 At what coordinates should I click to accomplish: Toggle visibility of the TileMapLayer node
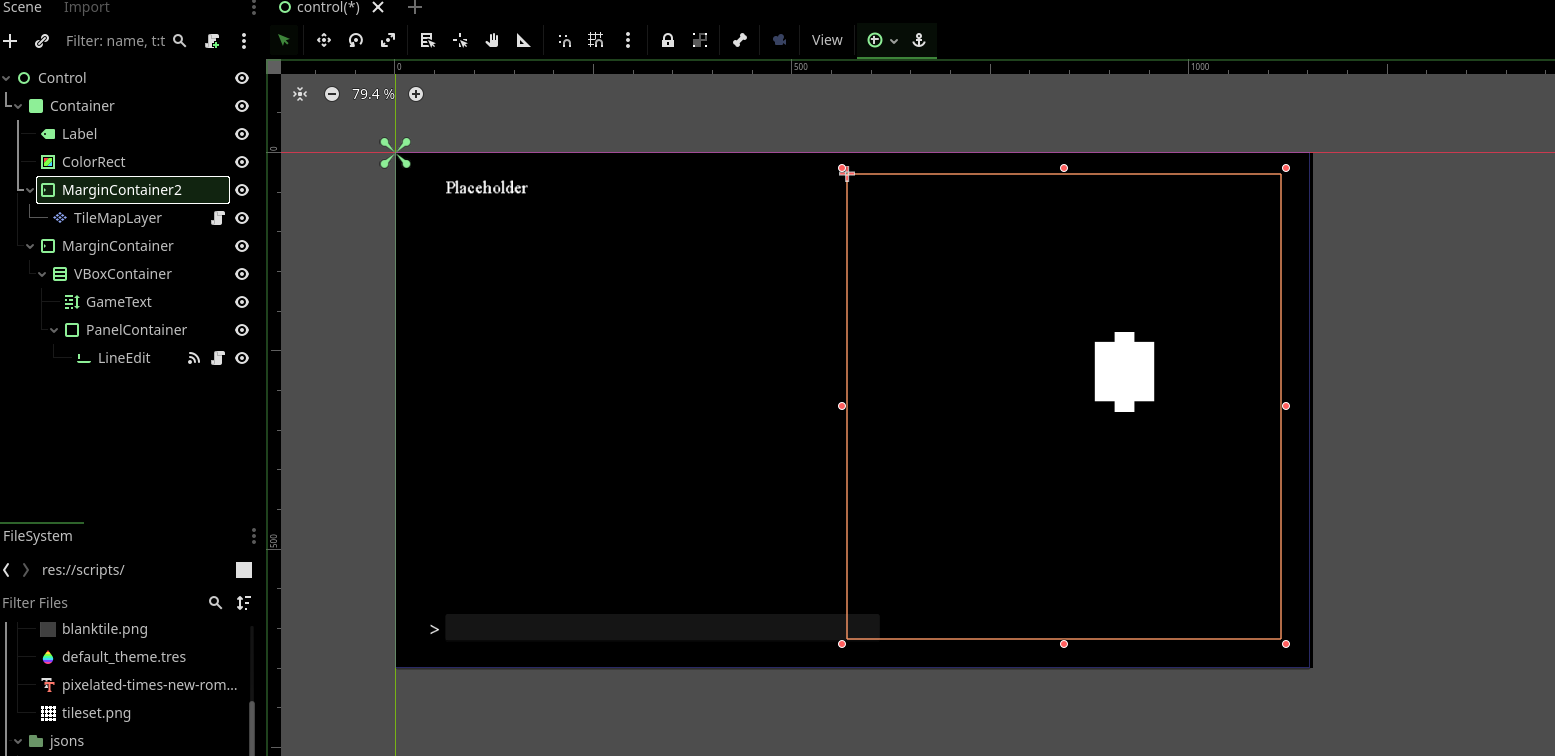242,218
